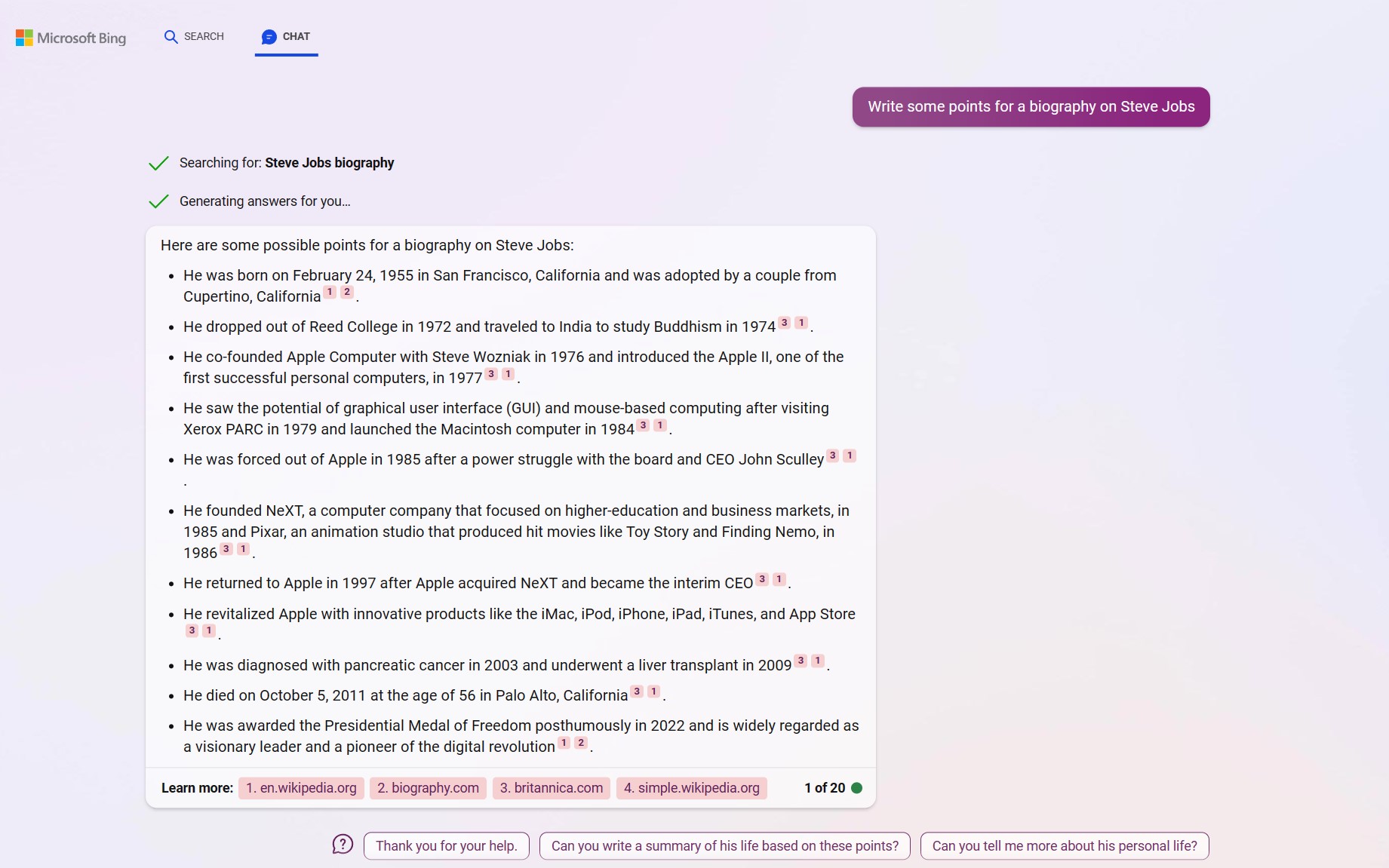Open citation 3 on the "revitalized Apple" point

(x=192, y=630)
